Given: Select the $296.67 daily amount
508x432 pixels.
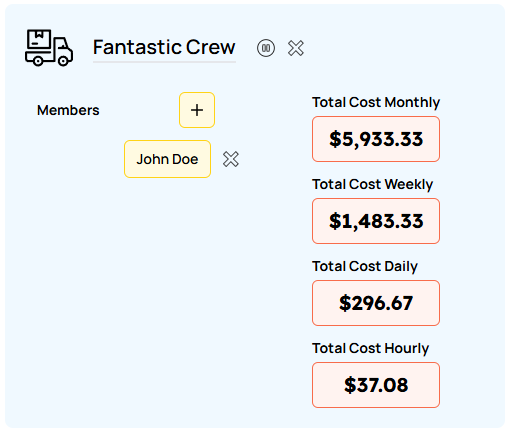Looking at the screenshot, I should point(376,303).
